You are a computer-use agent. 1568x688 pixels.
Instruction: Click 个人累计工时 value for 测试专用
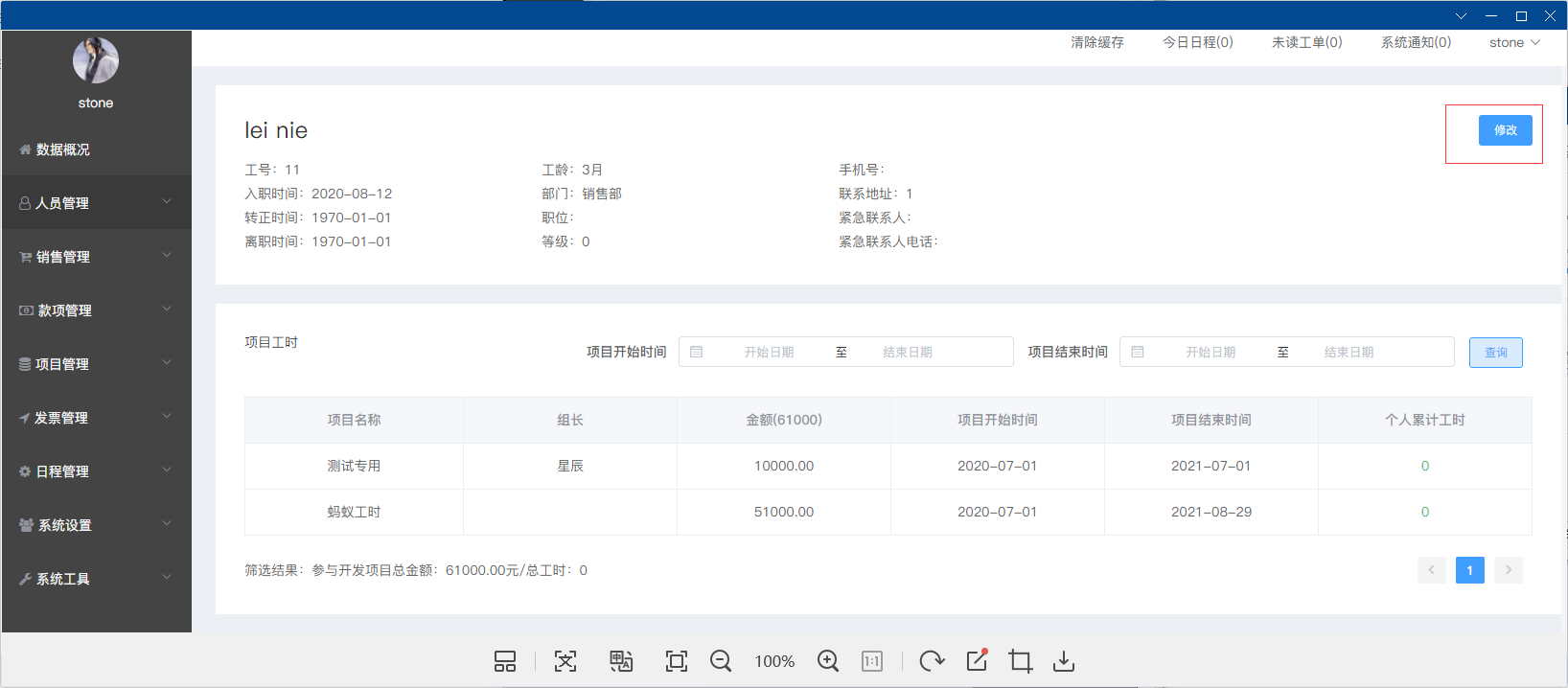[x=1425, y=466]
